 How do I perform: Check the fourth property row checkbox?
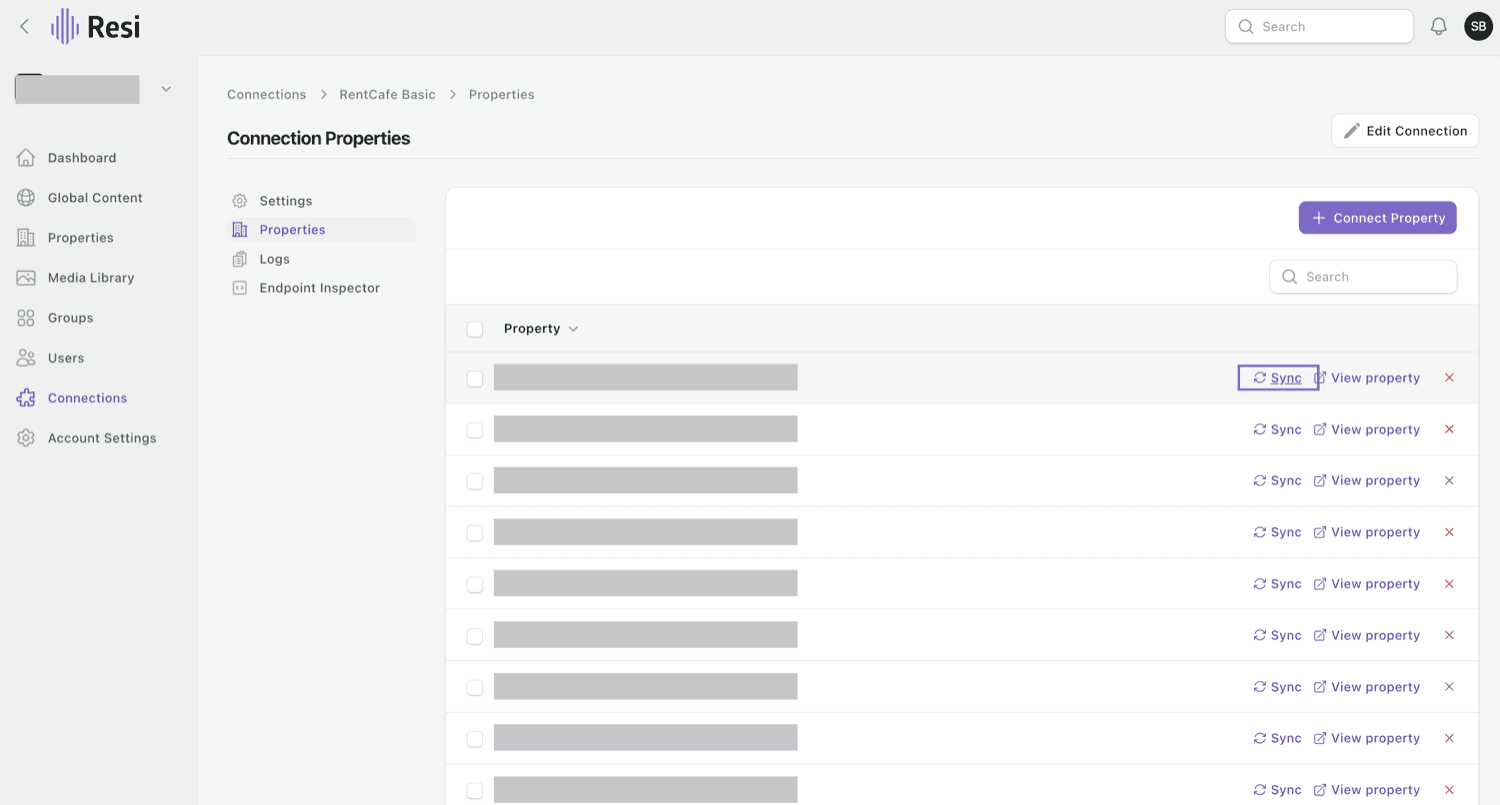point(475,533)
